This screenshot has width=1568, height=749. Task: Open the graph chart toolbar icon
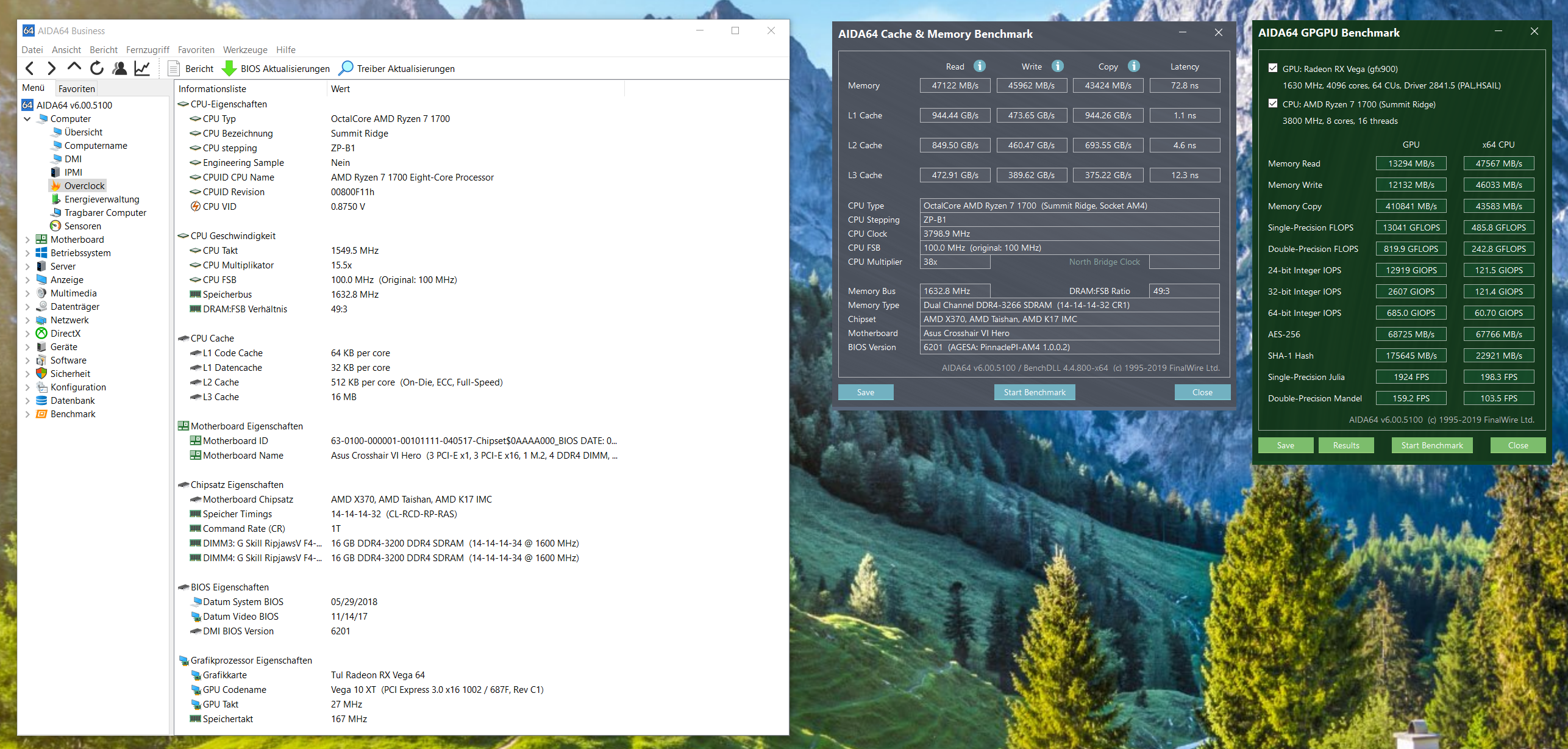click(142, 68)
